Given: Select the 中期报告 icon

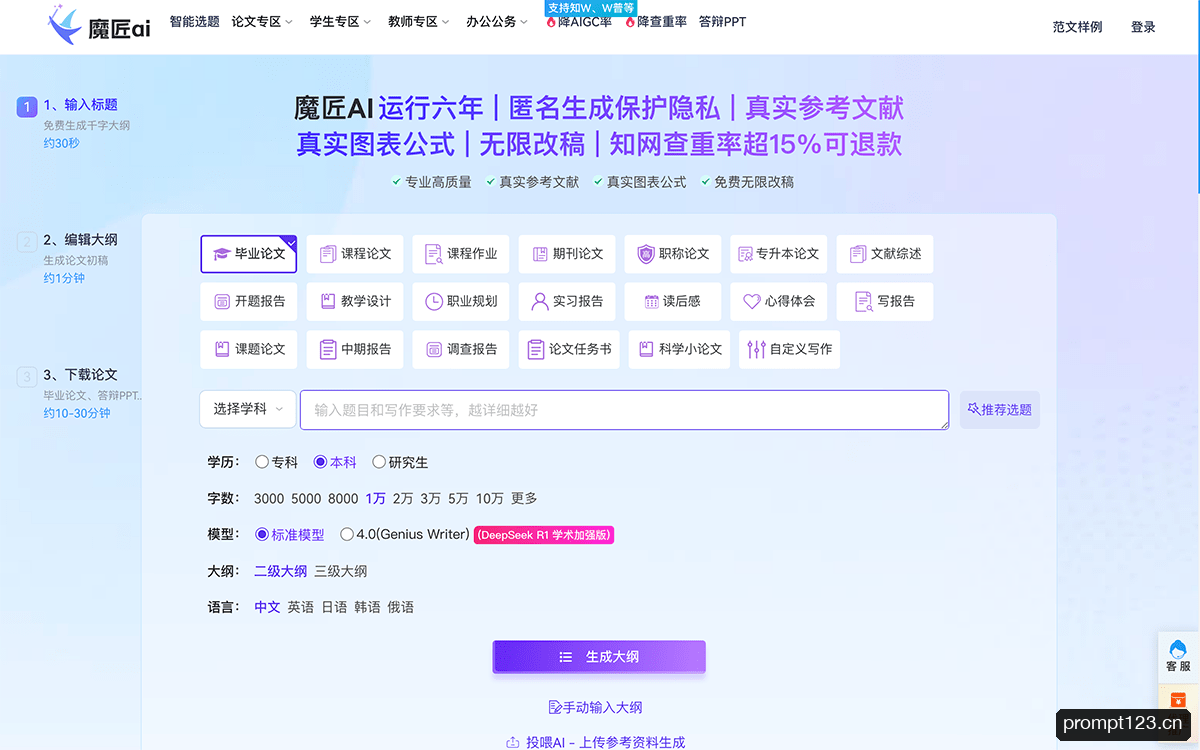Looking at the screenshot, I should [327, 349].
